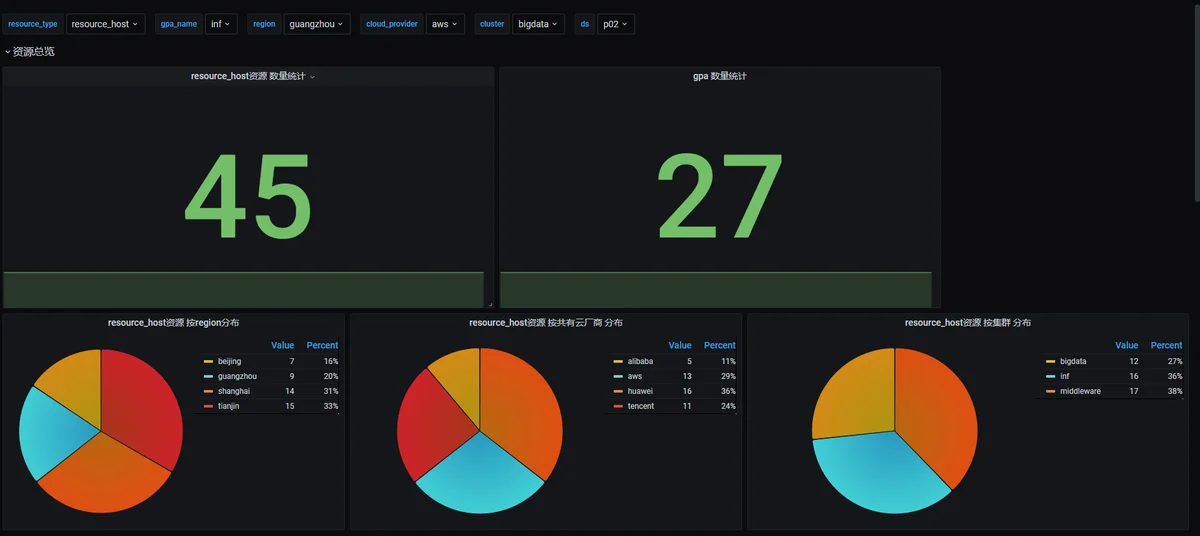The height and width of the screenshot is (536, 1200).
Task: Click the shanghai legend color swatch
Action: pos(208,391)
